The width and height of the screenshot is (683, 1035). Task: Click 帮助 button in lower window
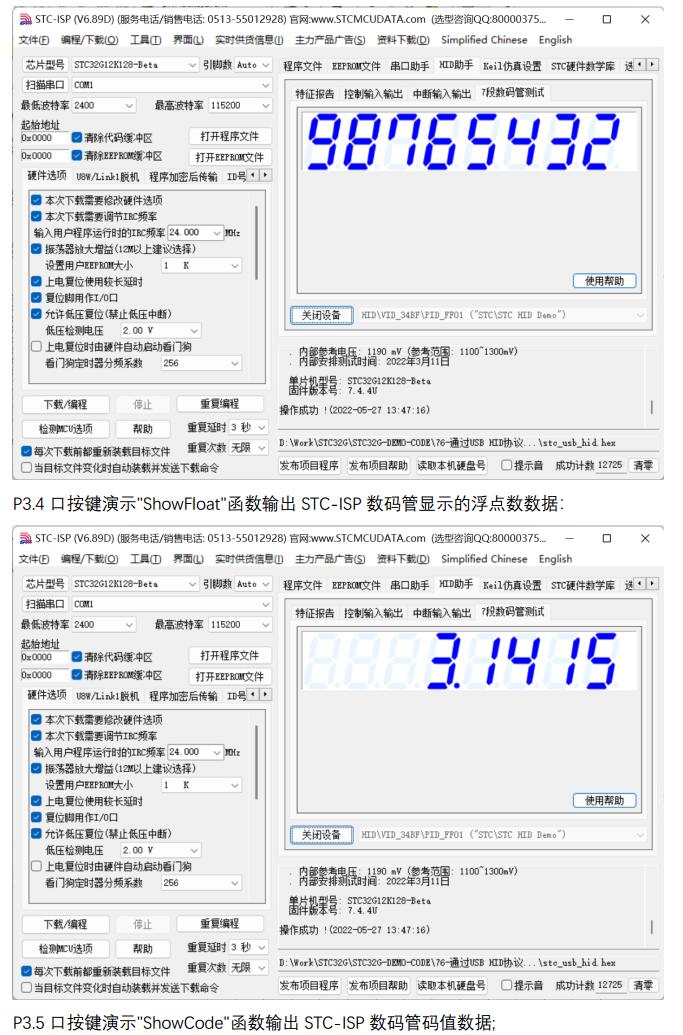(143, 949)
